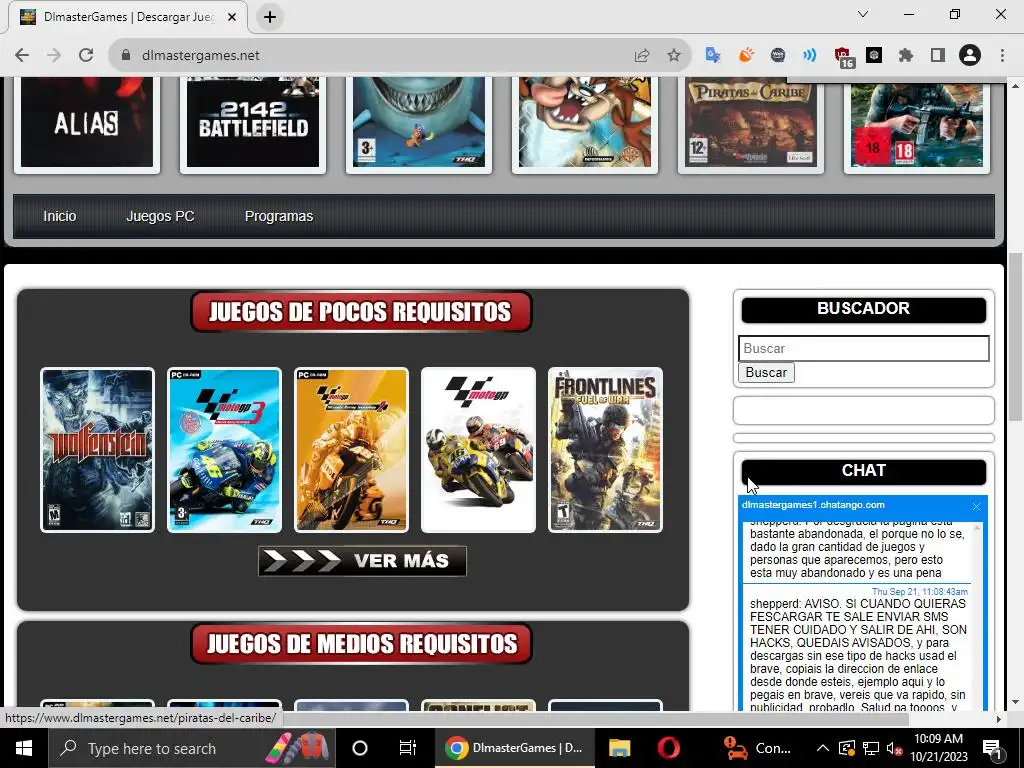The width and height of the screenshot is (1024, 768).
Task: Close the chatango chat widget
Action: (x=976, y=506)
